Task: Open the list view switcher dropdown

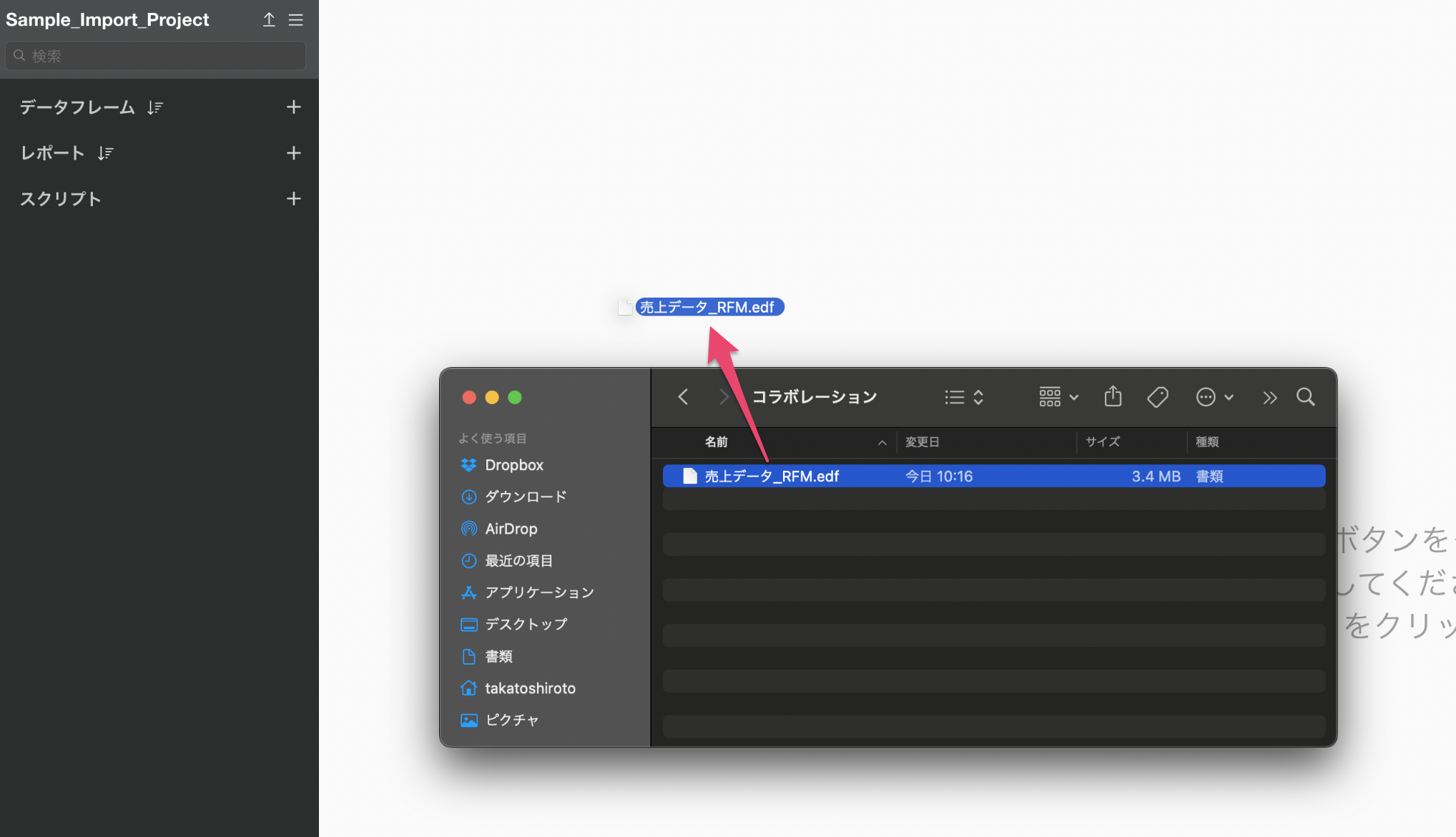Action: pos(964,397)
